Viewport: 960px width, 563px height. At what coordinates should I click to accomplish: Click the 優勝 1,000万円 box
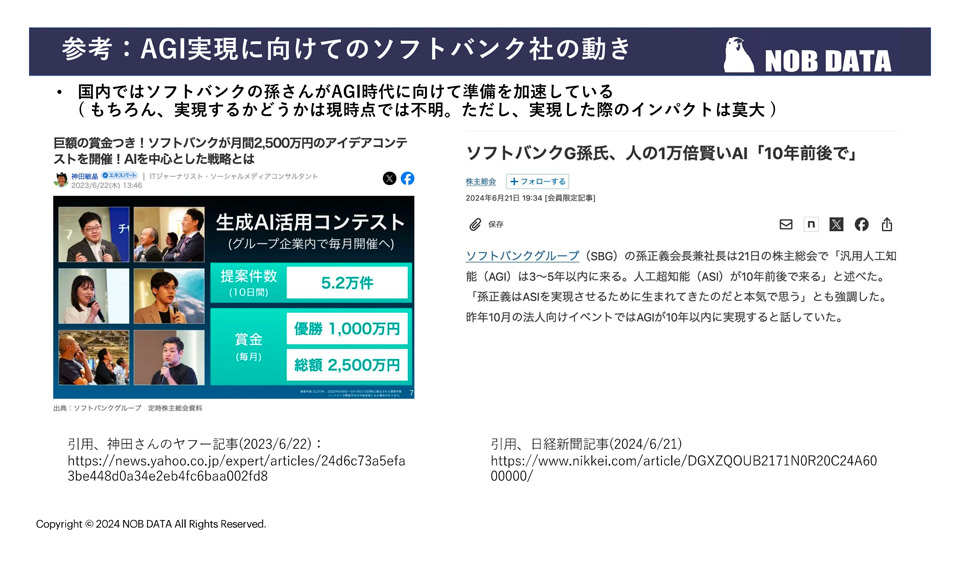347,329
